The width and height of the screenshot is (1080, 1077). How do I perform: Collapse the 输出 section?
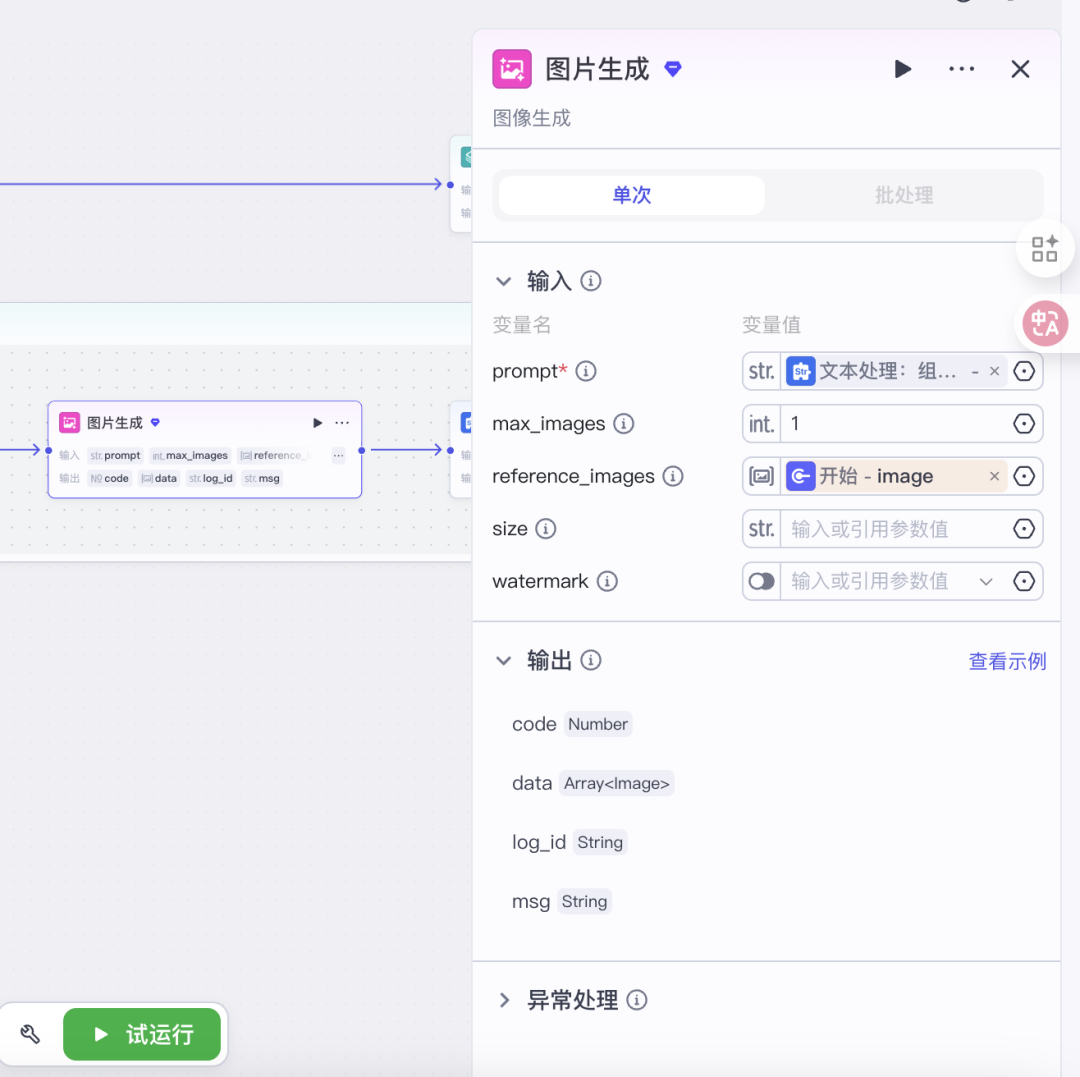pos(504,661)
